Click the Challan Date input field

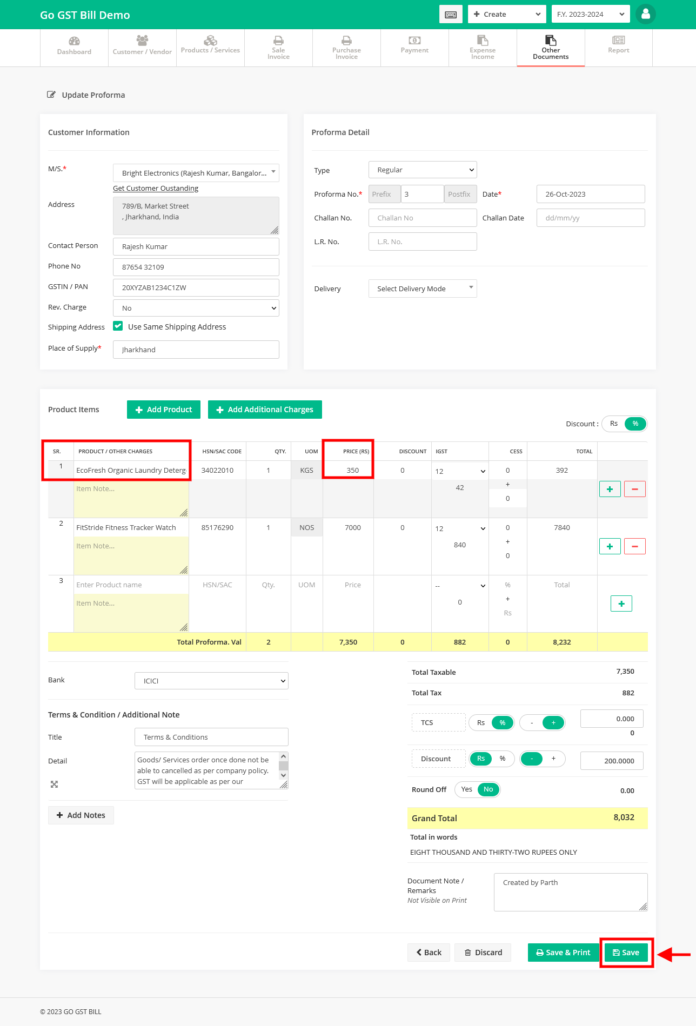coord(590,217)
